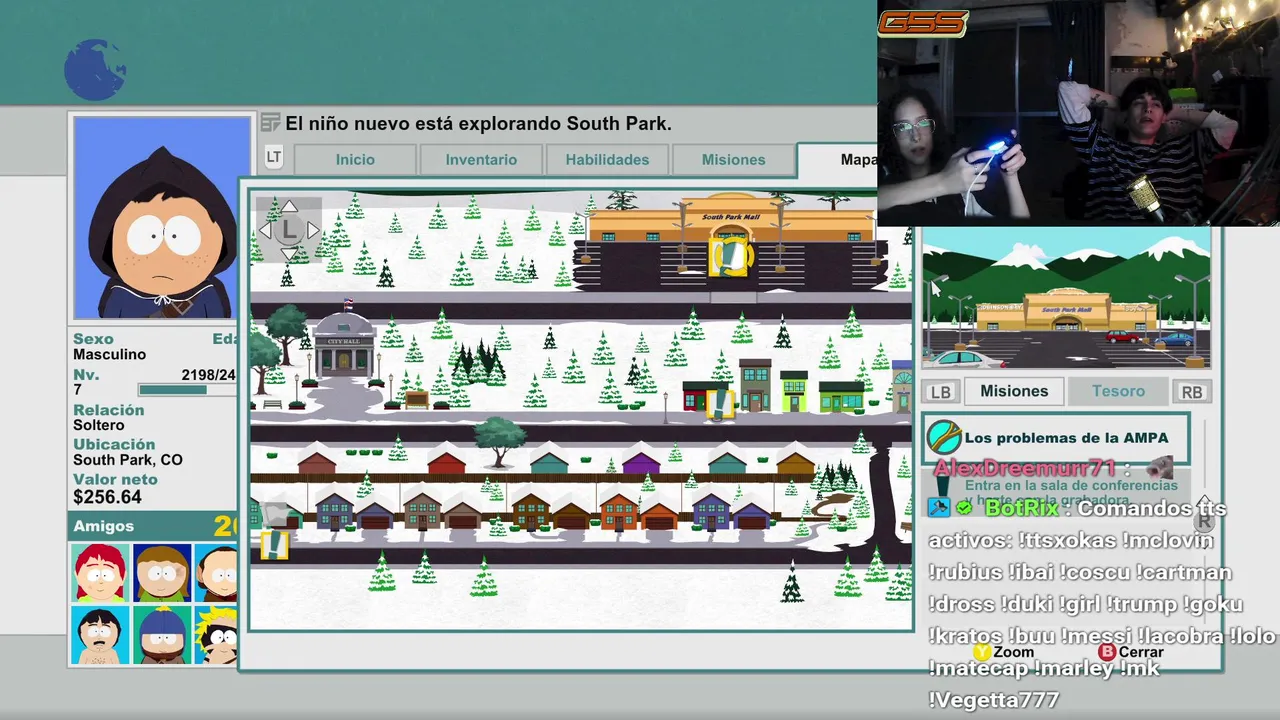
Task: Select the Misiones sub-tab under the mall preview
Action: tap(1014, 392)
